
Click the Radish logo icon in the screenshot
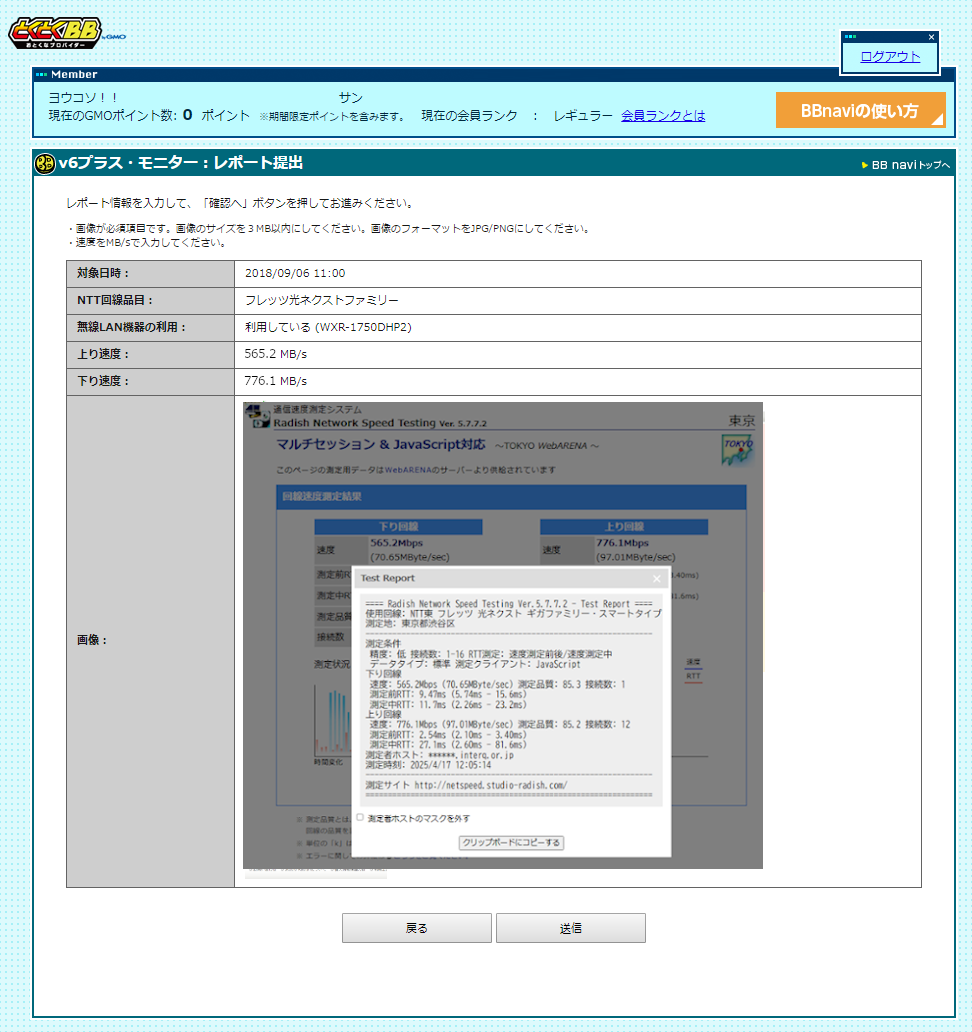click(x=258, y=416)
